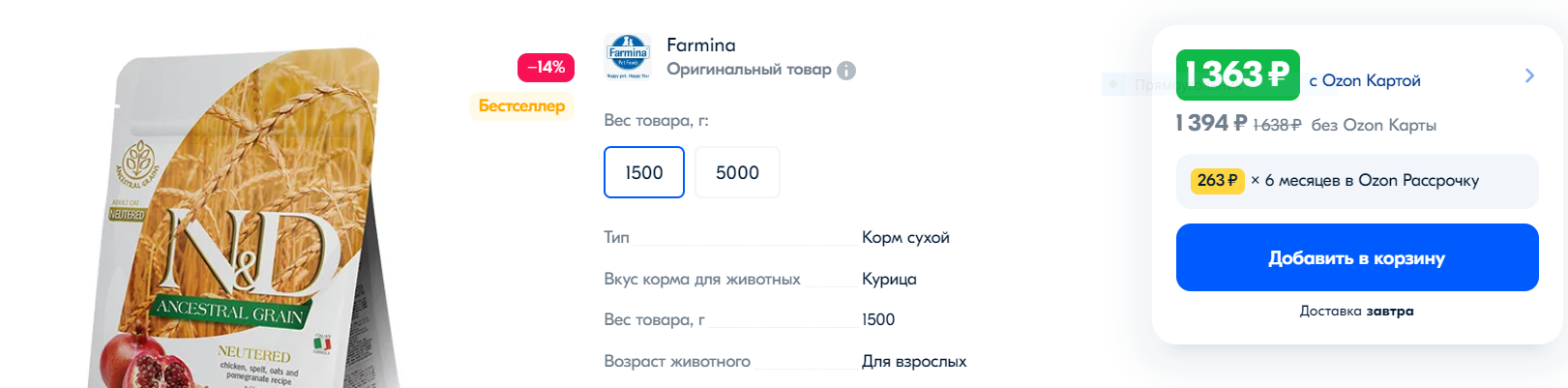Click the с Ozon Картой label
The height and width of the screenshot is (388, 1568).
[1365, 80]
